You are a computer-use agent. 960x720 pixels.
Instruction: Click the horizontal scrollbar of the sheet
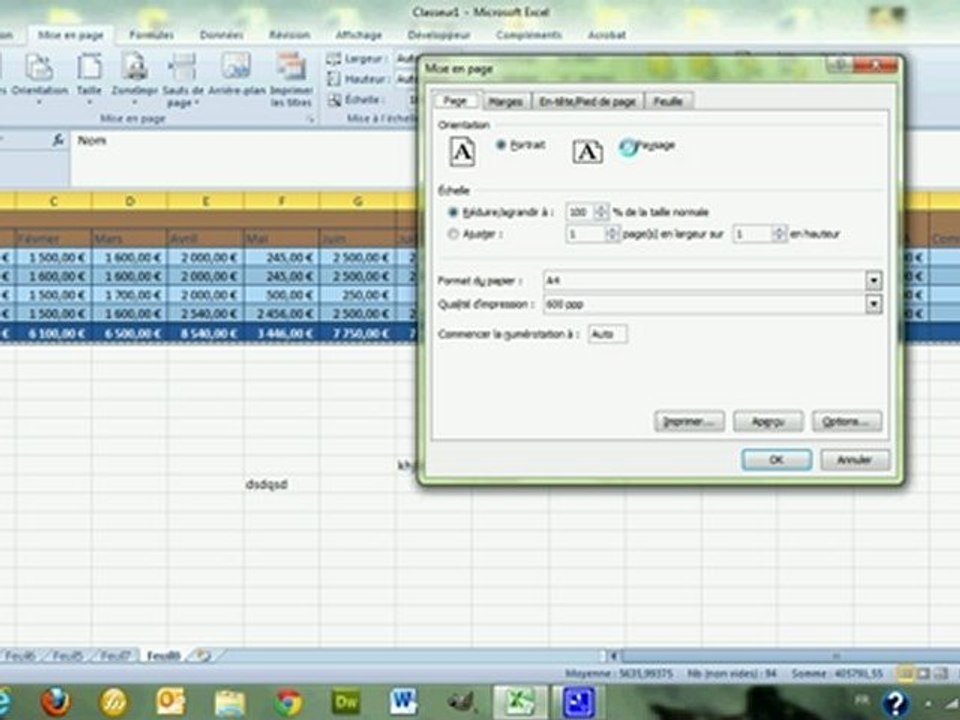click(790, 656)
